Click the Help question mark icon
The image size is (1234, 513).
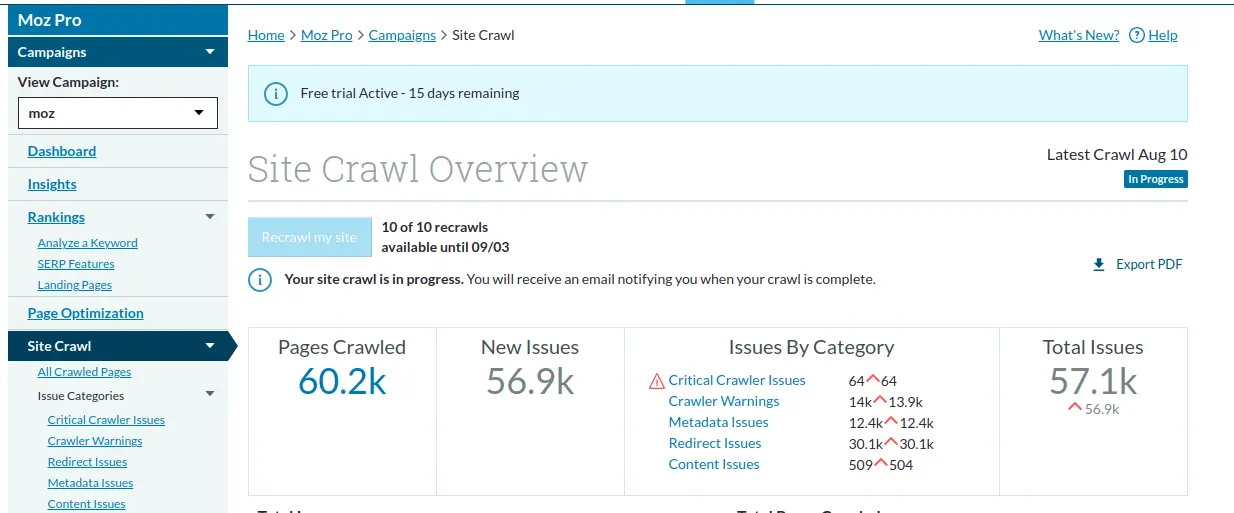[x=1136, y=35]
